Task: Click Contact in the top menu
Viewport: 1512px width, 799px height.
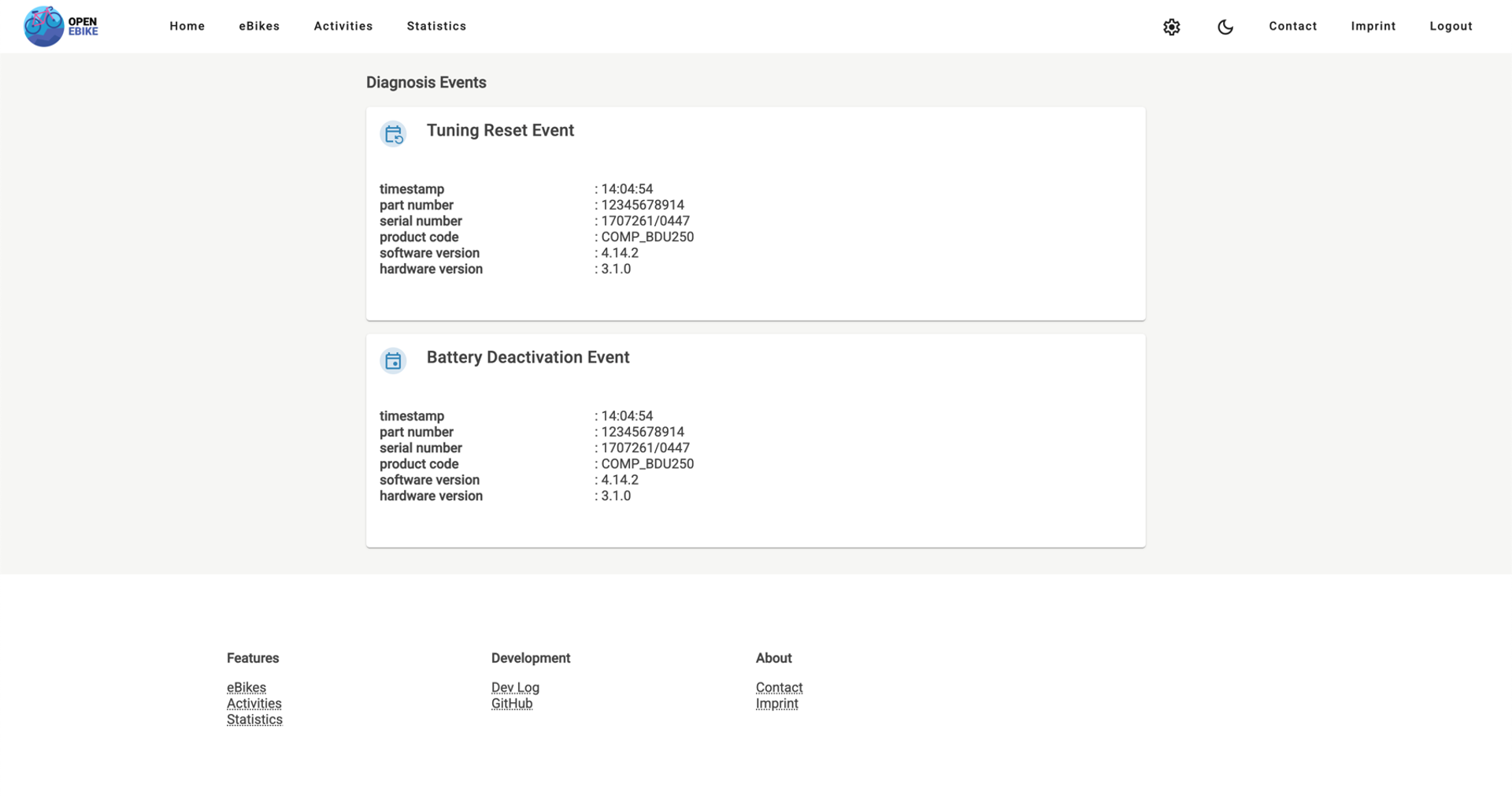Action: (x=1292, y=26)
